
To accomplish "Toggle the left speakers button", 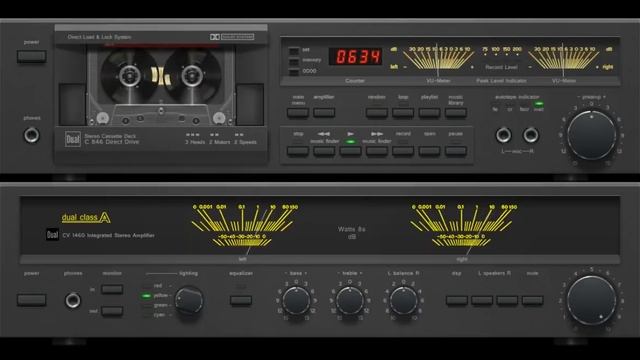I will tap(482, 300).
